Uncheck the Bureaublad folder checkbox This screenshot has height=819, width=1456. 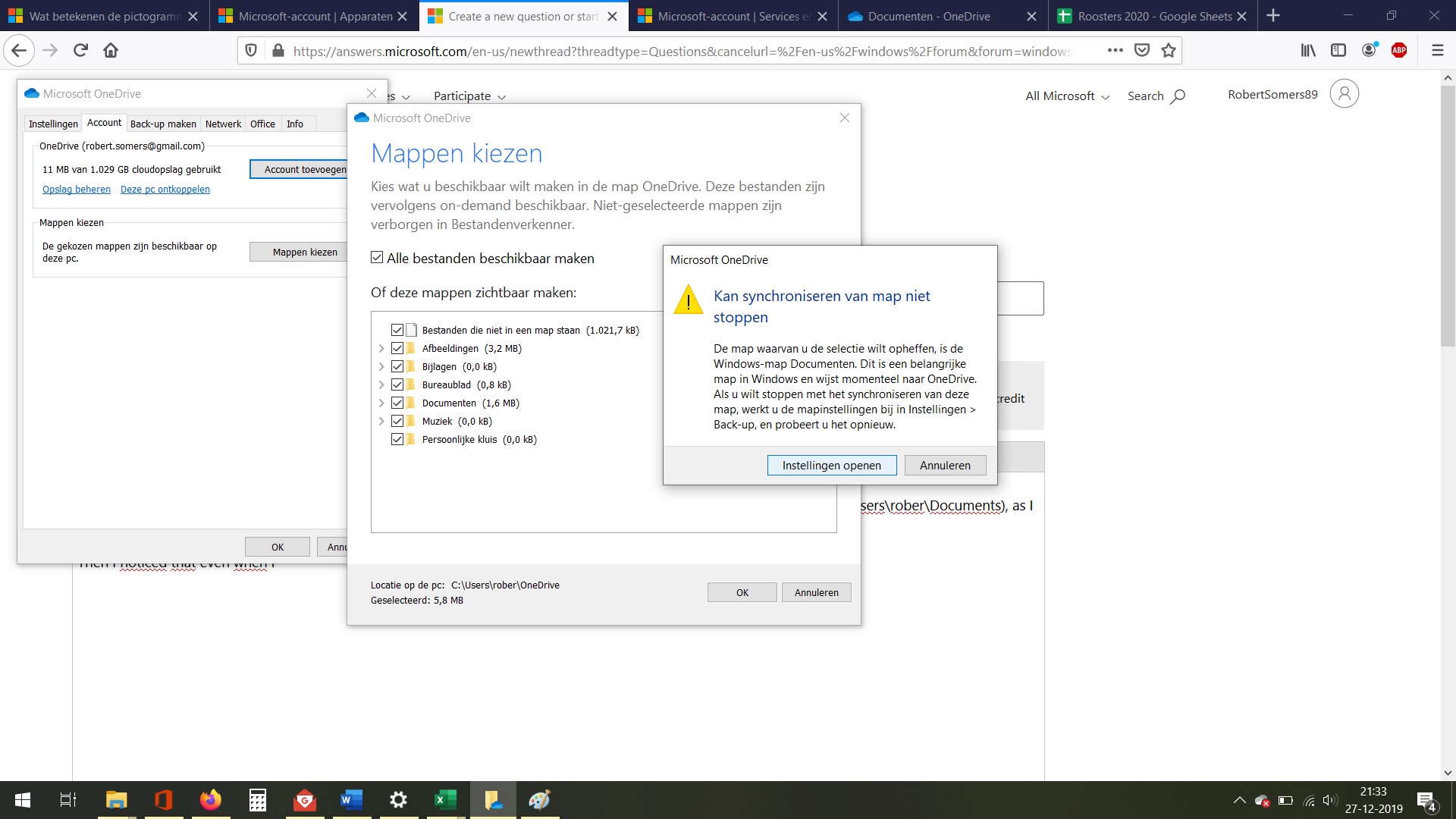point(397,384)
